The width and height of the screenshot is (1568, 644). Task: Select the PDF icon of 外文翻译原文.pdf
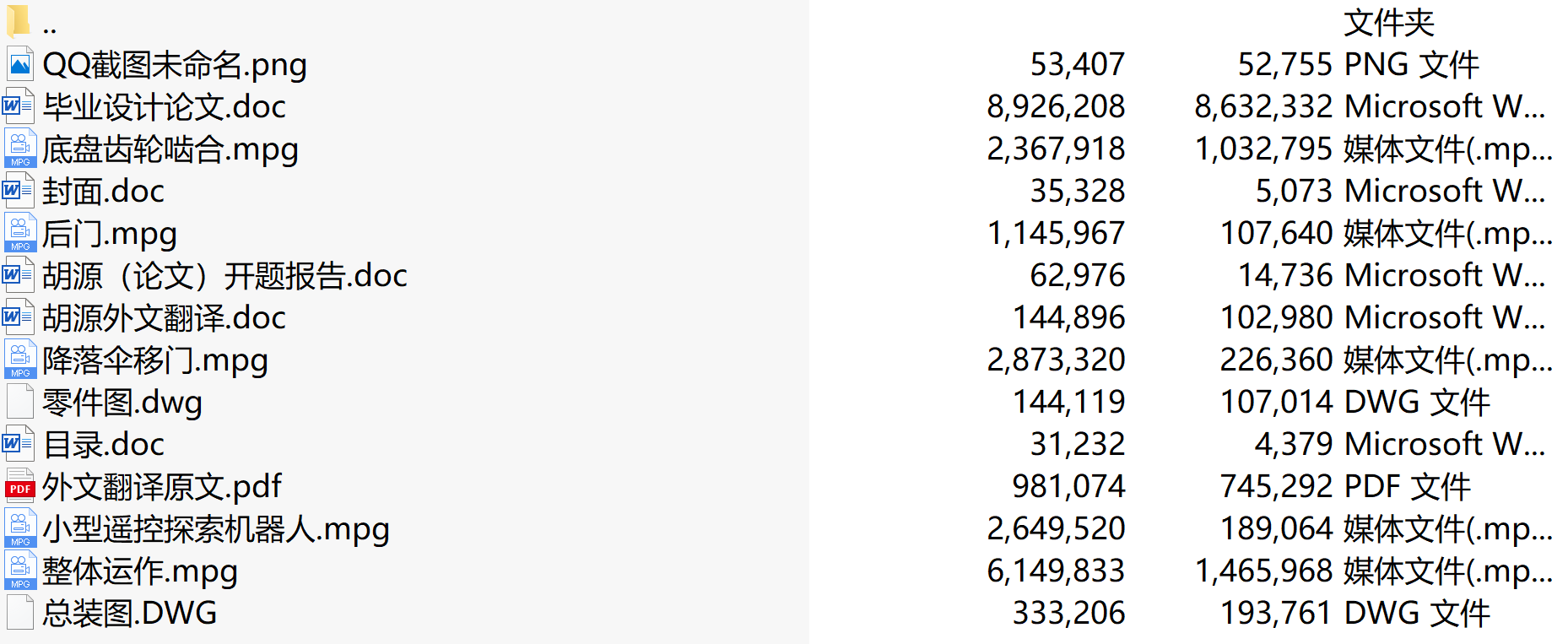tap(20, 486)
